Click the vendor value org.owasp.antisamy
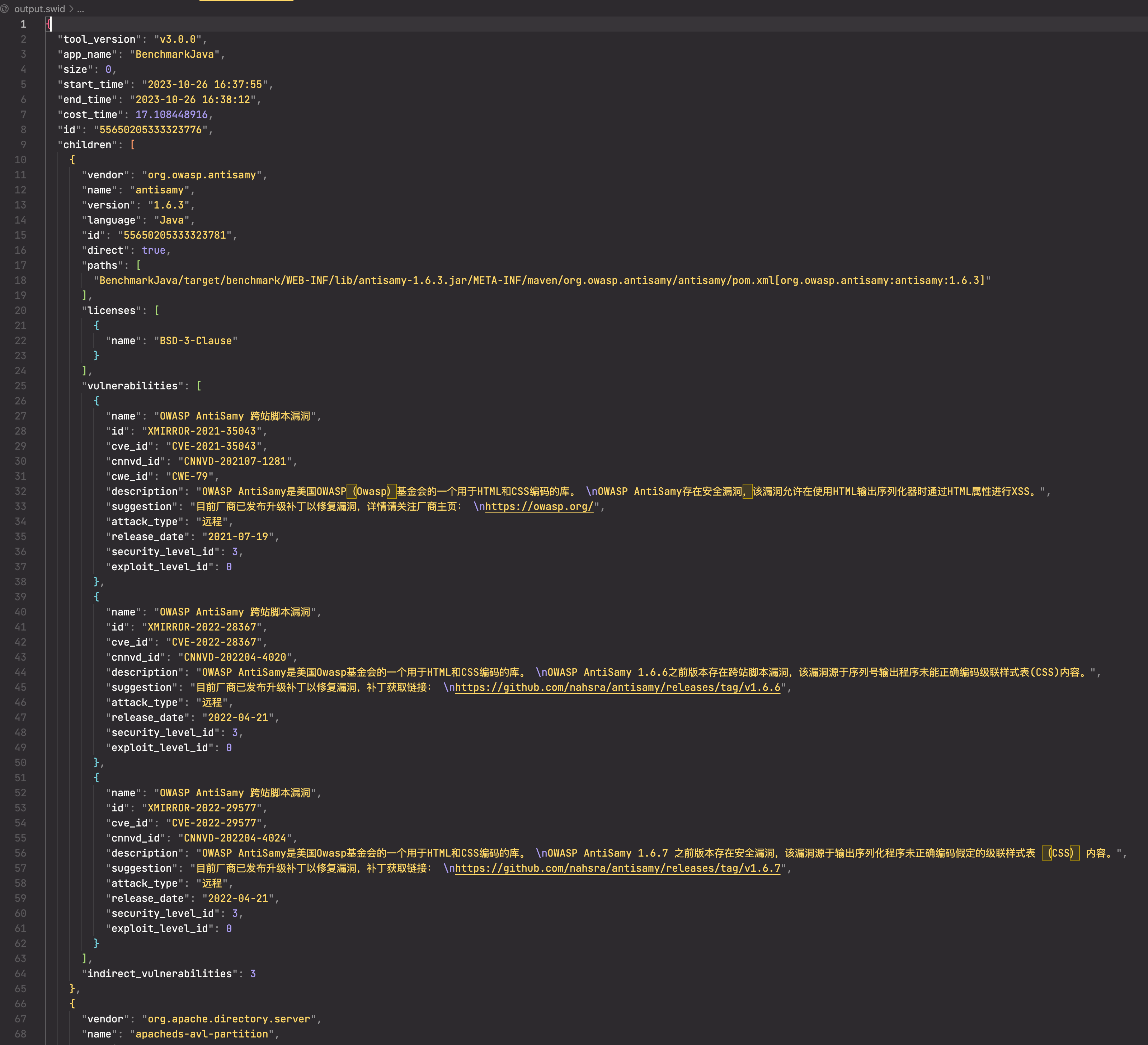 (202, 175)
